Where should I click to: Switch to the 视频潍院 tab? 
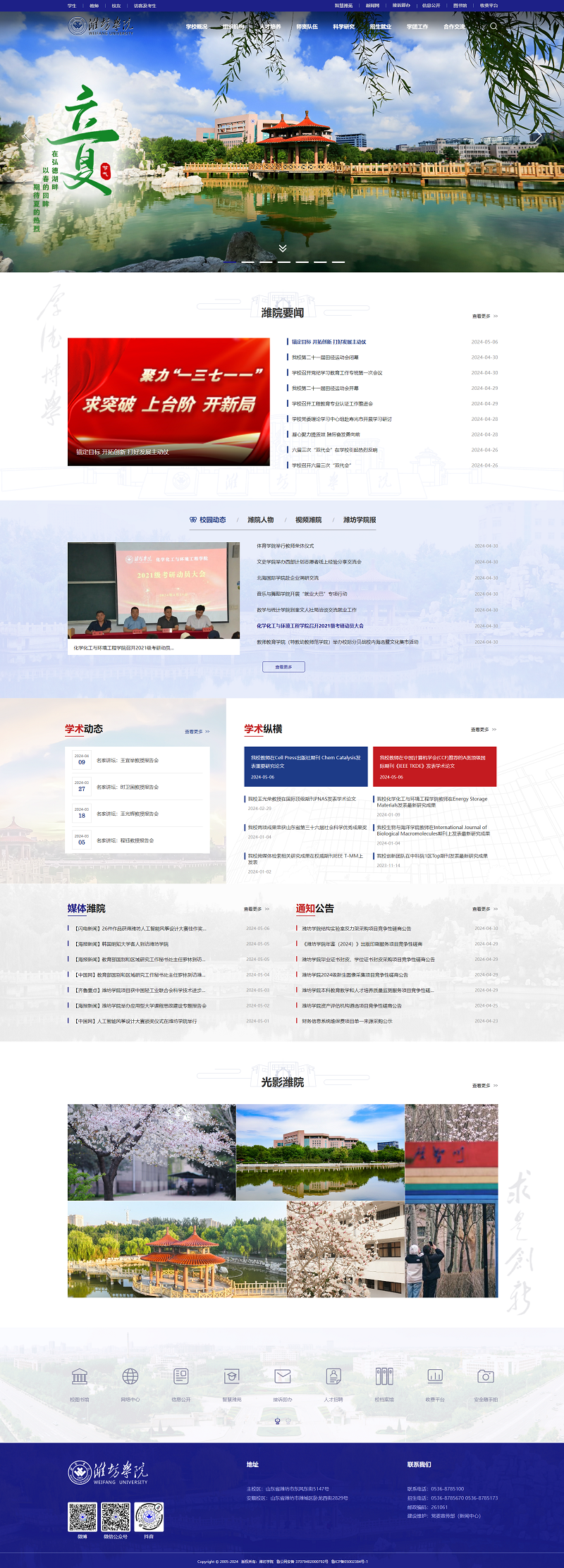pyautogui.click(x=308, y=520)
